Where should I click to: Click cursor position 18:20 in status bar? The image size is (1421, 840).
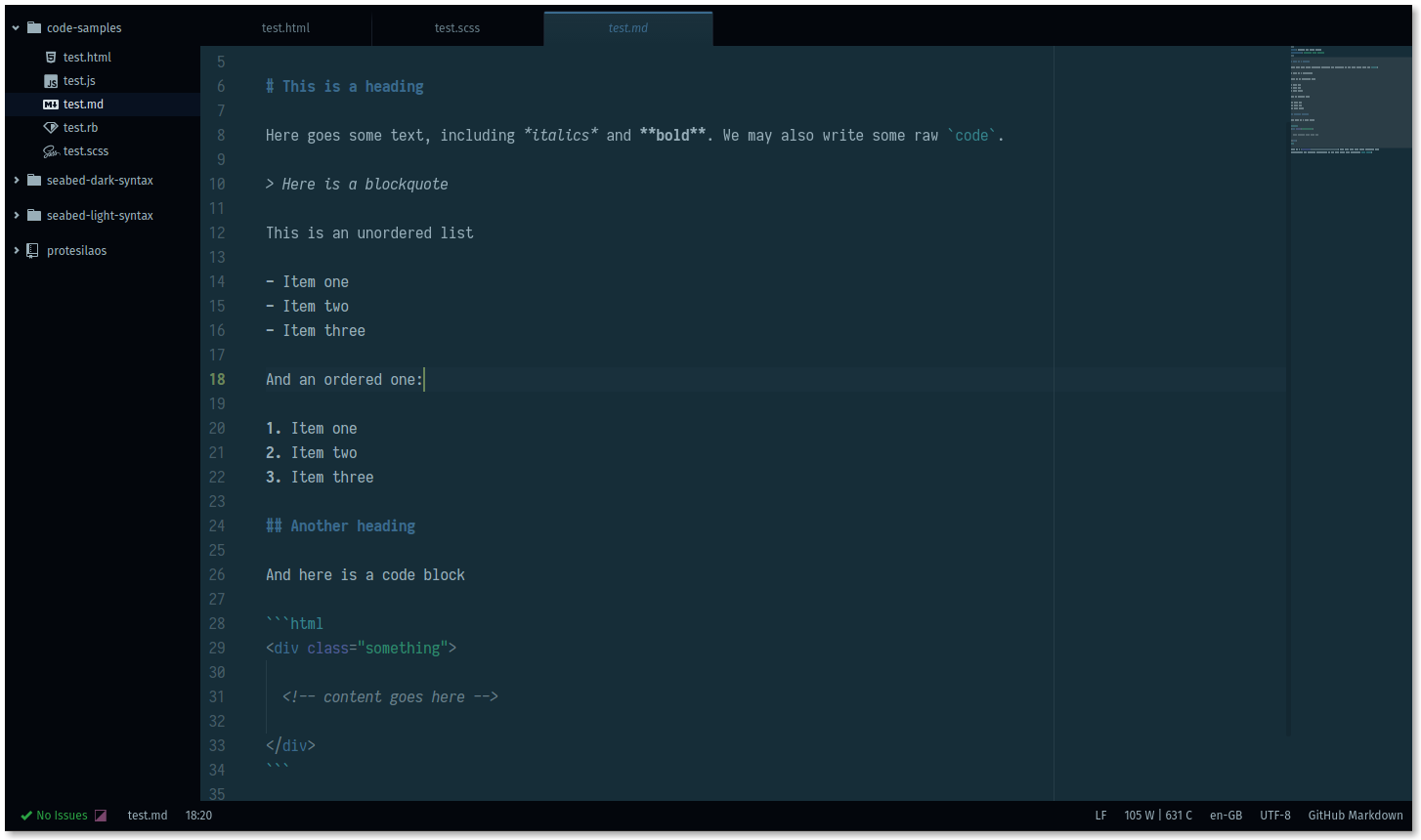click(198, 816)
